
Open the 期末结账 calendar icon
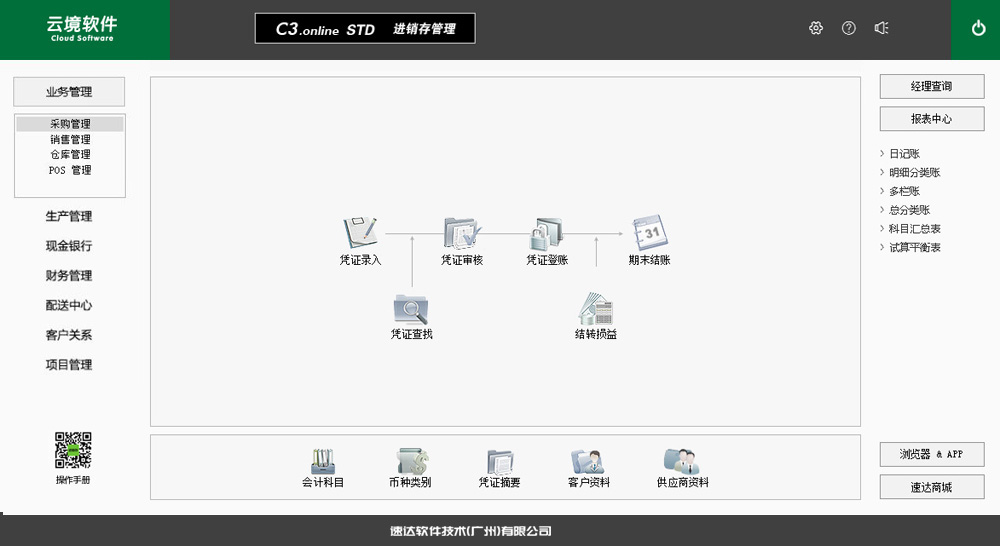coord(649,234)
